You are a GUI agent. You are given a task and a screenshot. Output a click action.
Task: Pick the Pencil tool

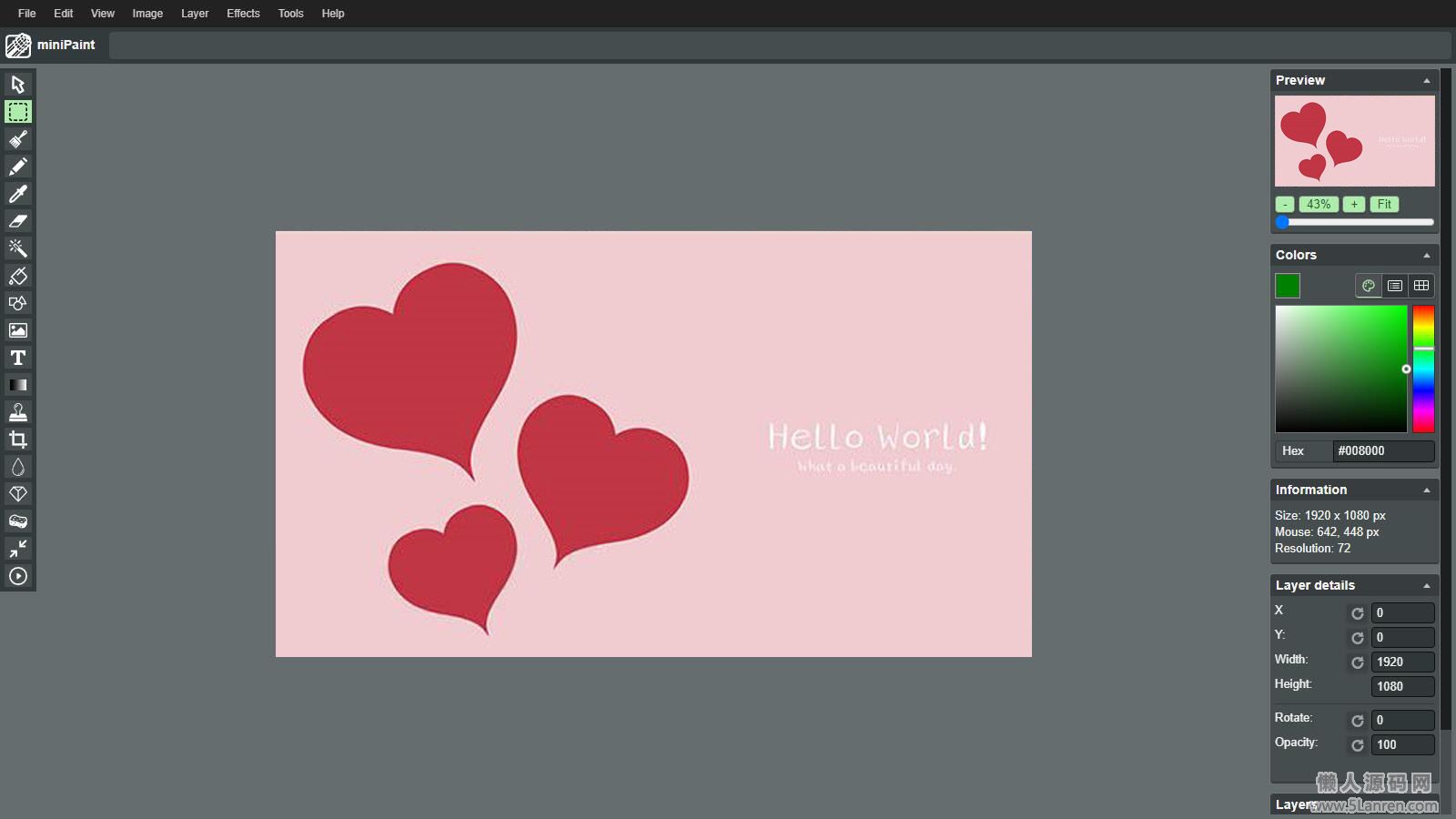[x=18, y=167]
